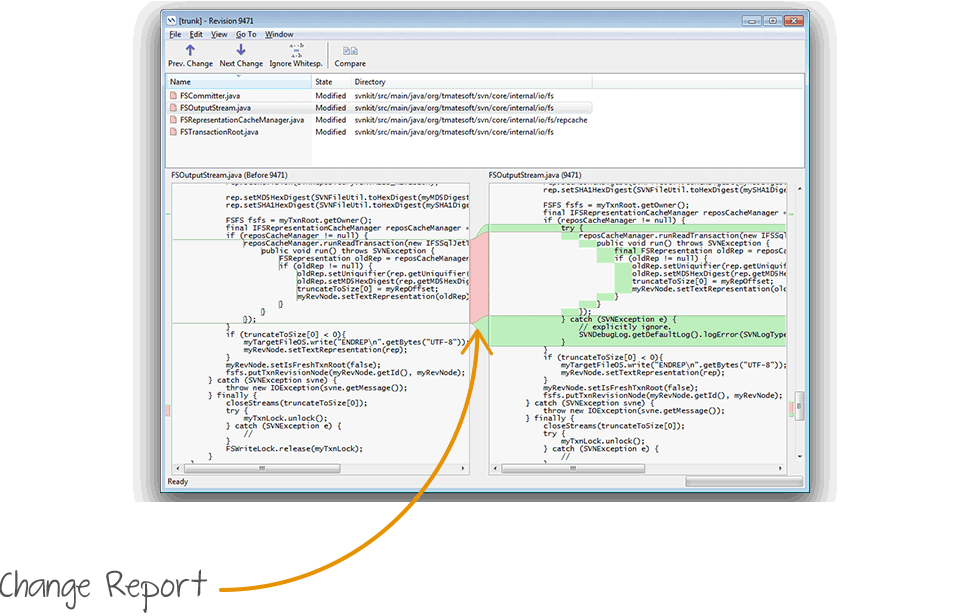Select FSRepresentationCacheManager.java file entry
Screen dimensions: 960x616
[241, 120]
